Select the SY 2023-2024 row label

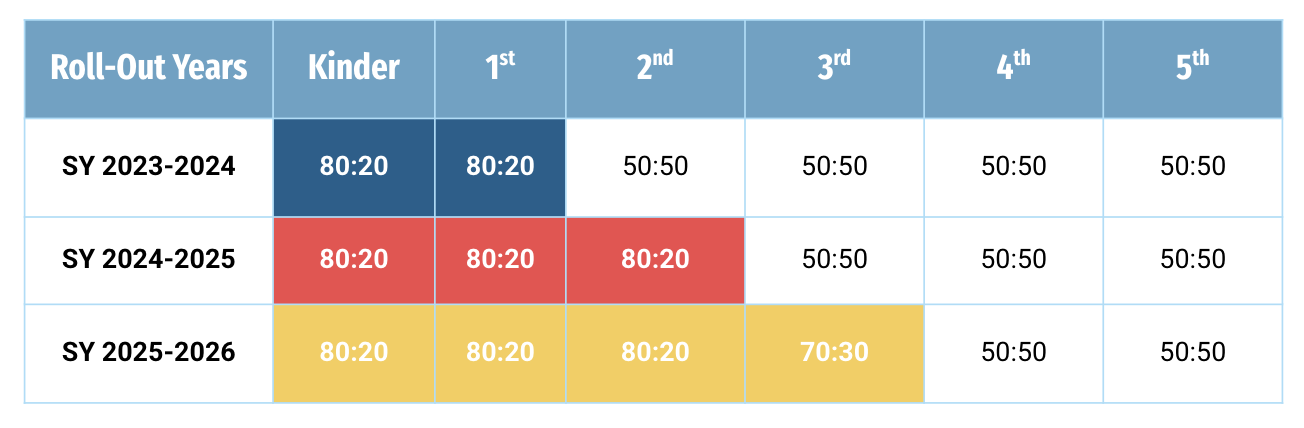(148, 166)
